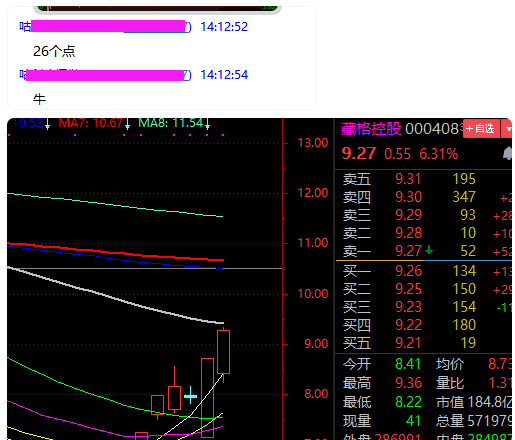
Task: Select the 买一 9.26 order row
Action: pyautogui.click(x=423, y=271)
